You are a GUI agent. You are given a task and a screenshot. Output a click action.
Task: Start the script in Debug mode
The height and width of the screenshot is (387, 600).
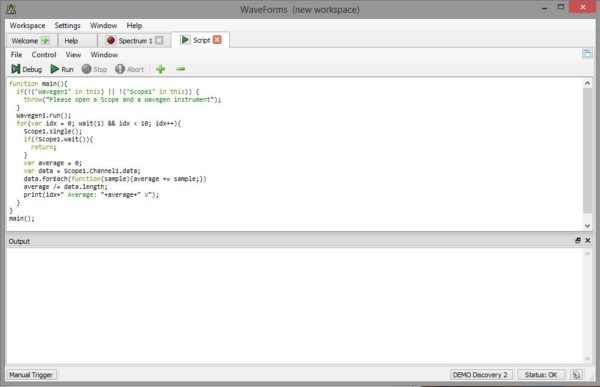click(x=26, y=69)
